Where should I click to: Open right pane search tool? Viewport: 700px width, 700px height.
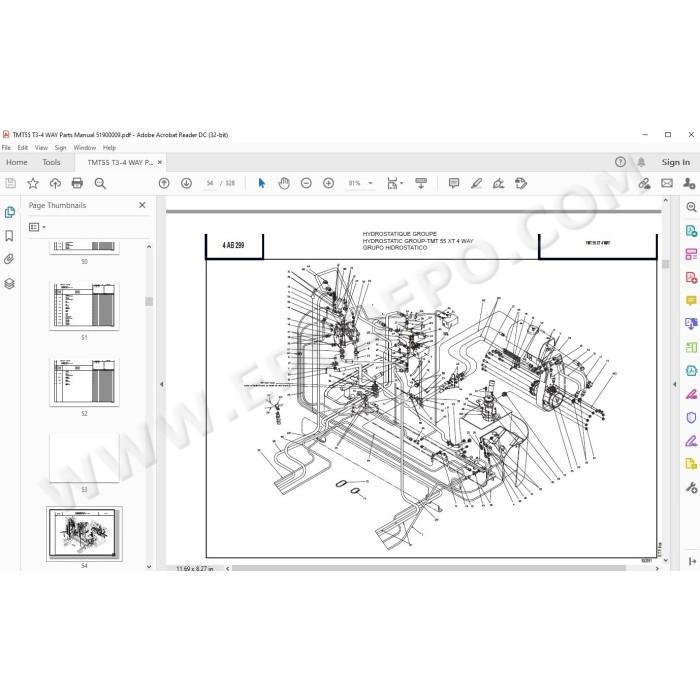691,207
